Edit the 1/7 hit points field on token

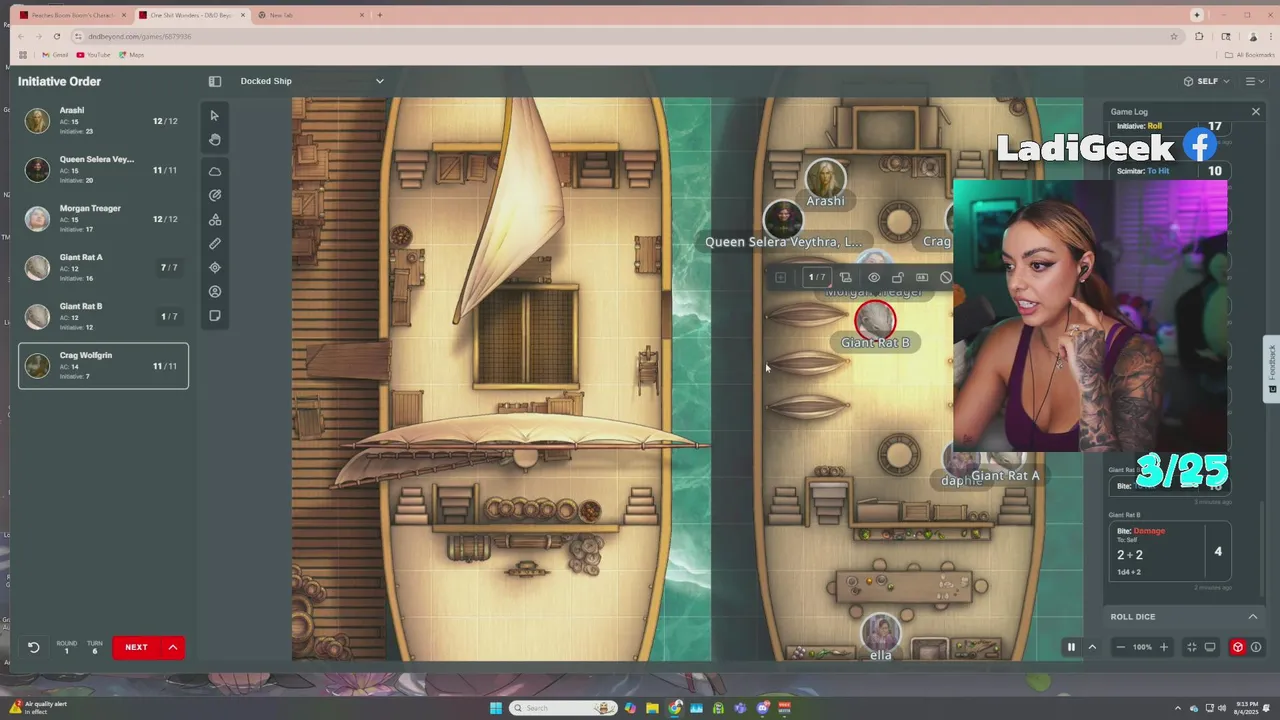(817, 277)
